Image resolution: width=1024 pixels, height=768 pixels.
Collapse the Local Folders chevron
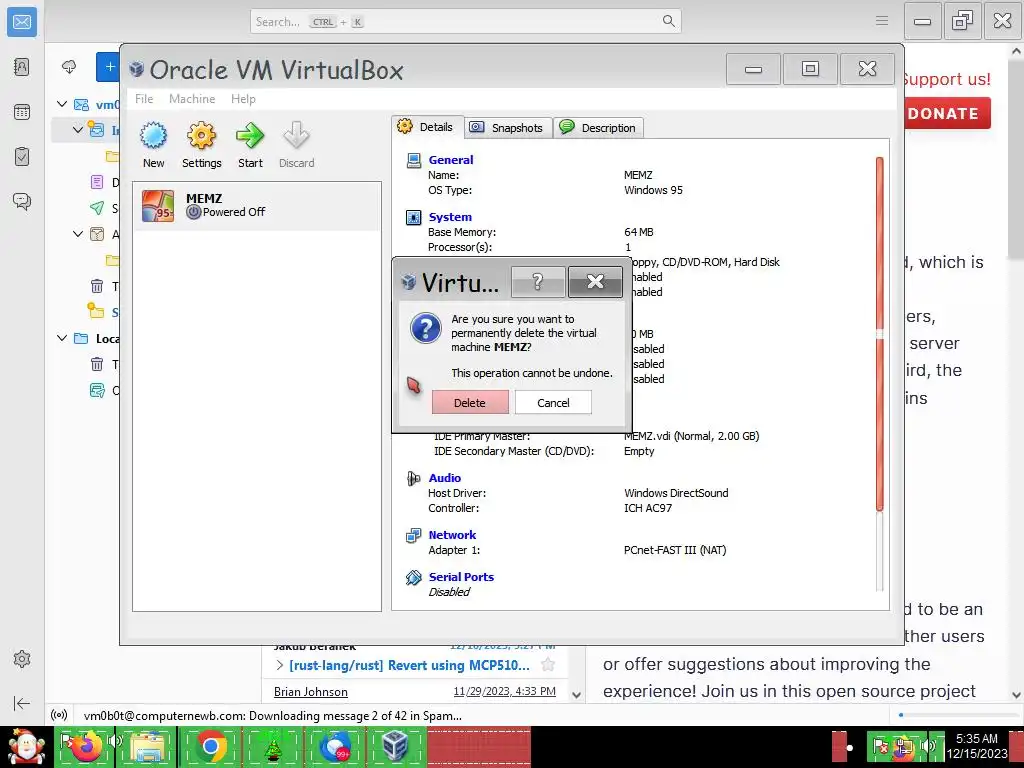pos(62,338)
